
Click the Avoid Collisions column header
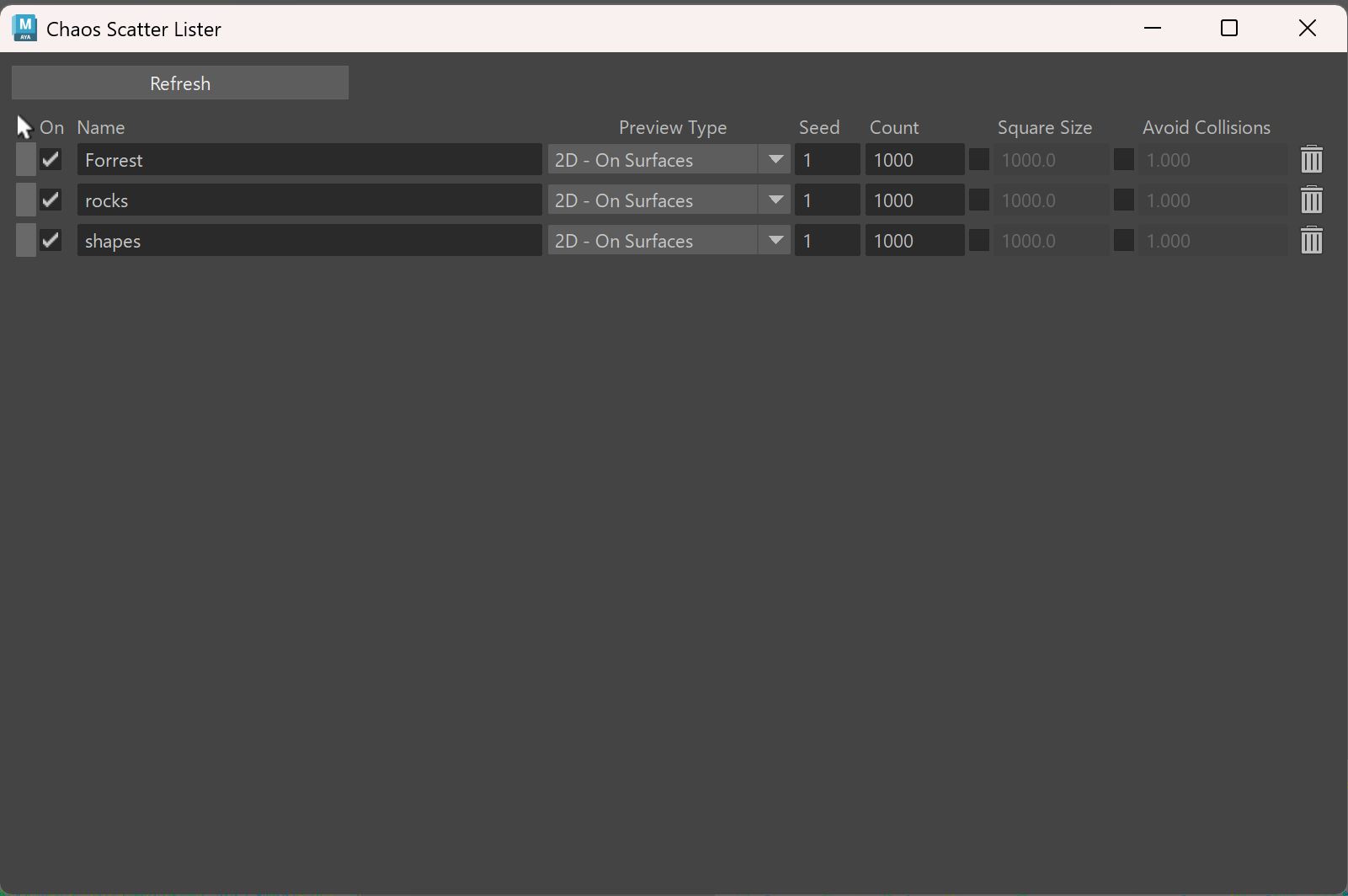pyautogui.click(x=1207, y=127)
